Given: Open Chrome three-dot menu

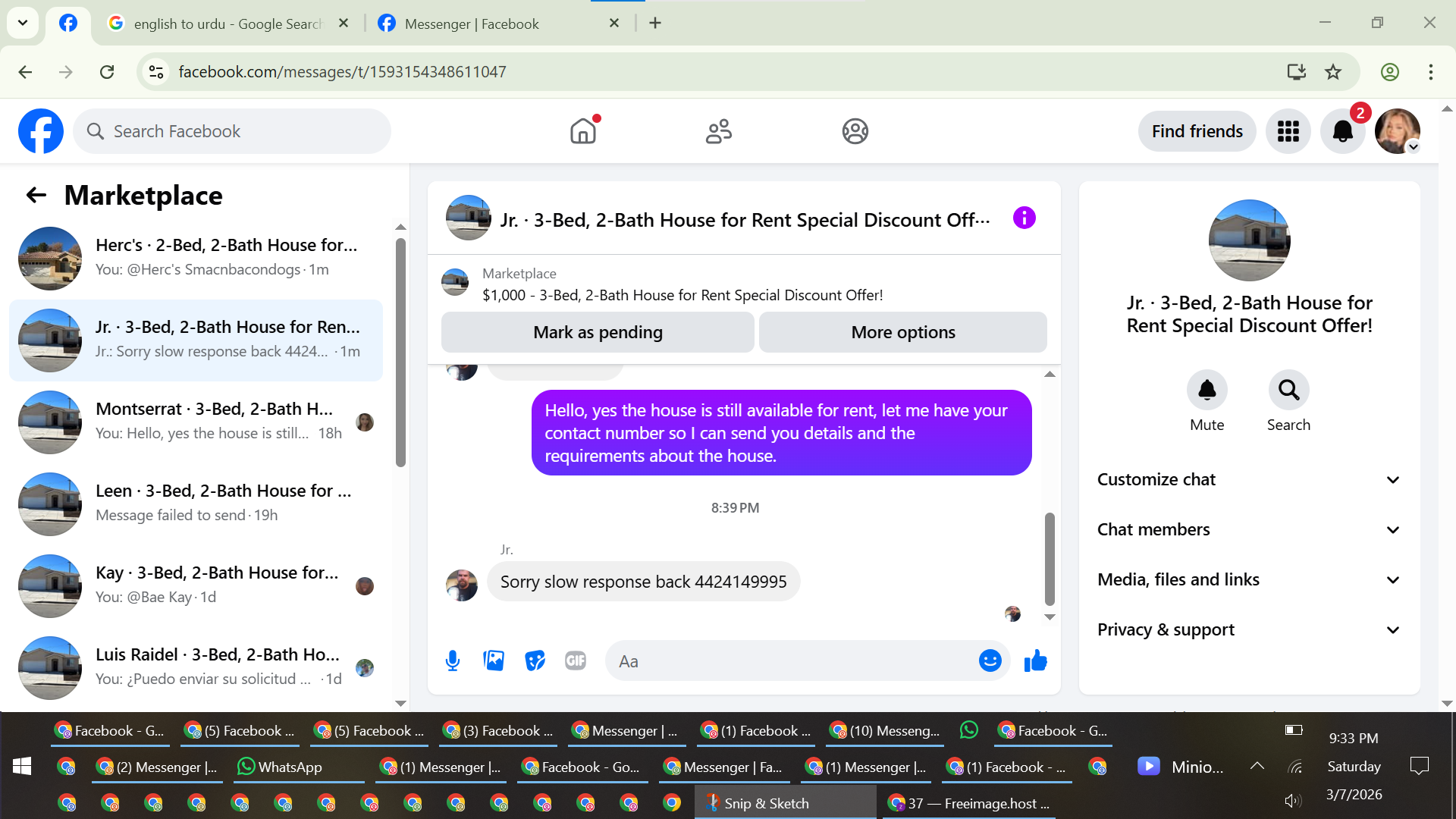Looking at the screenshot, I should [x=1430, y=72].
